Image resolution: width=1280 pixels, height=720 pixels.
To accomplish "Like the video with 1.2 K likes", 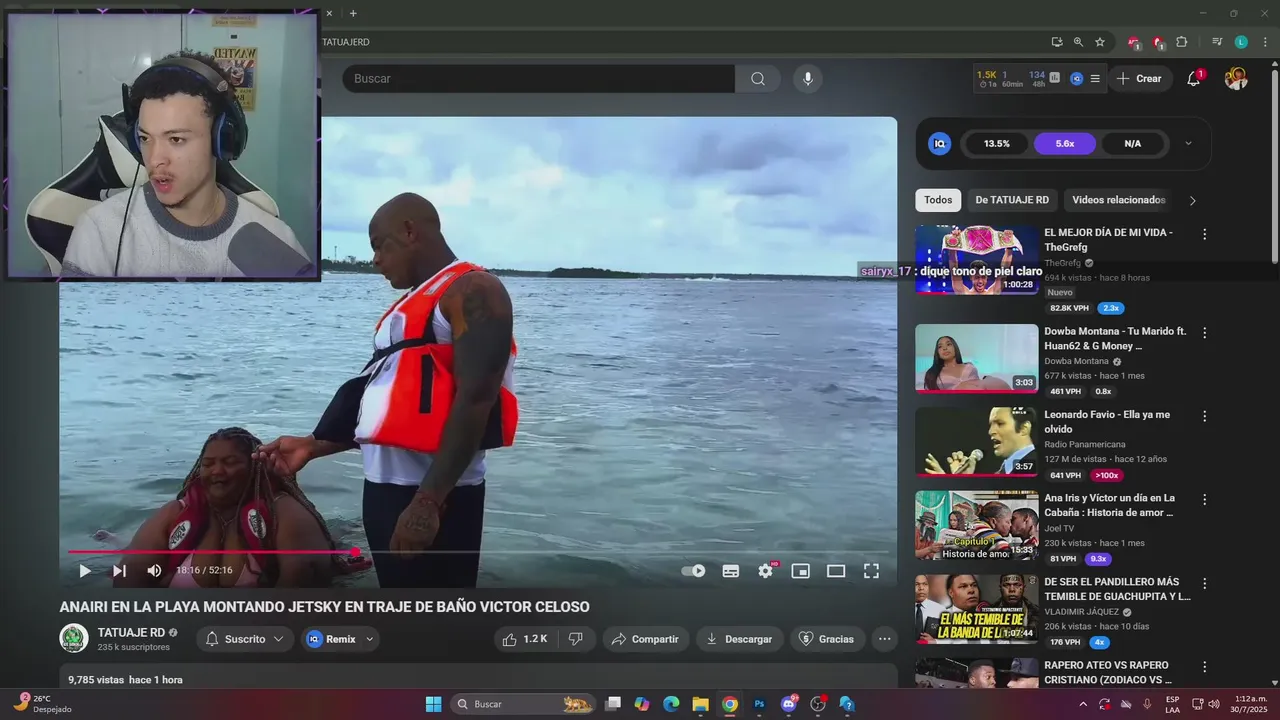I will pyautogui.click(x=526, y=639).
